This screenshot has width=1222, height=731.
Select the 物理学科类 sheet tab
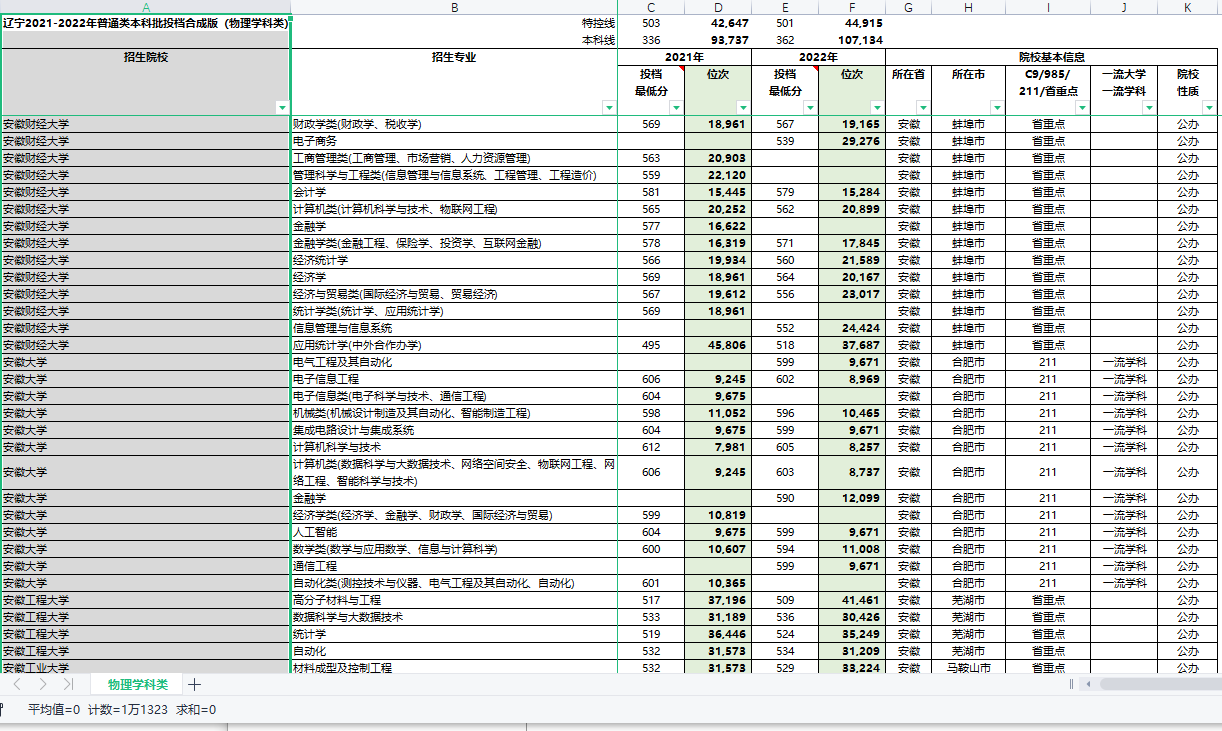[138, 685]
